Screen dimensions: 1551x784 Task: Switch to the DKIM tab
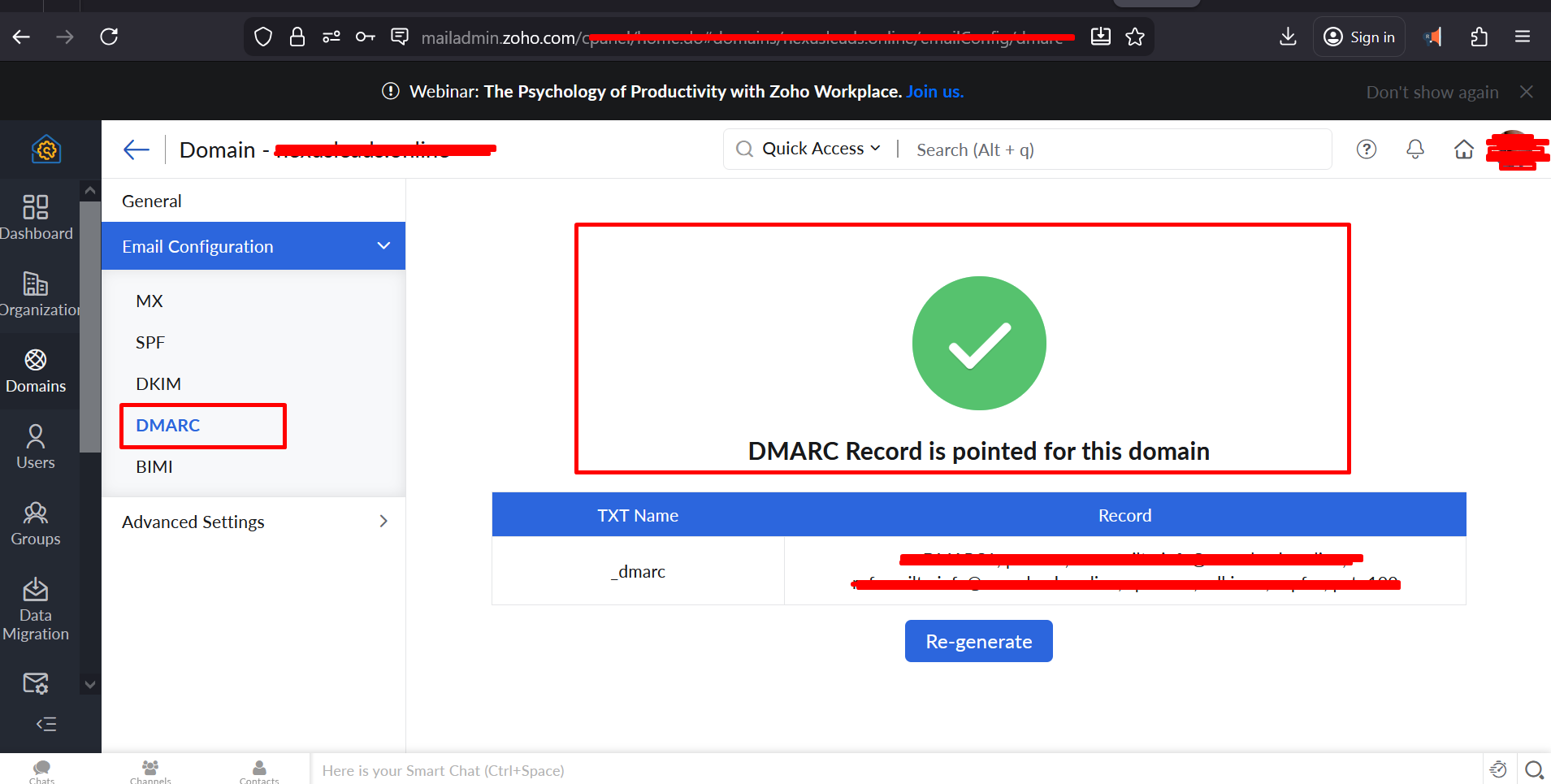(x=158, y=383)
